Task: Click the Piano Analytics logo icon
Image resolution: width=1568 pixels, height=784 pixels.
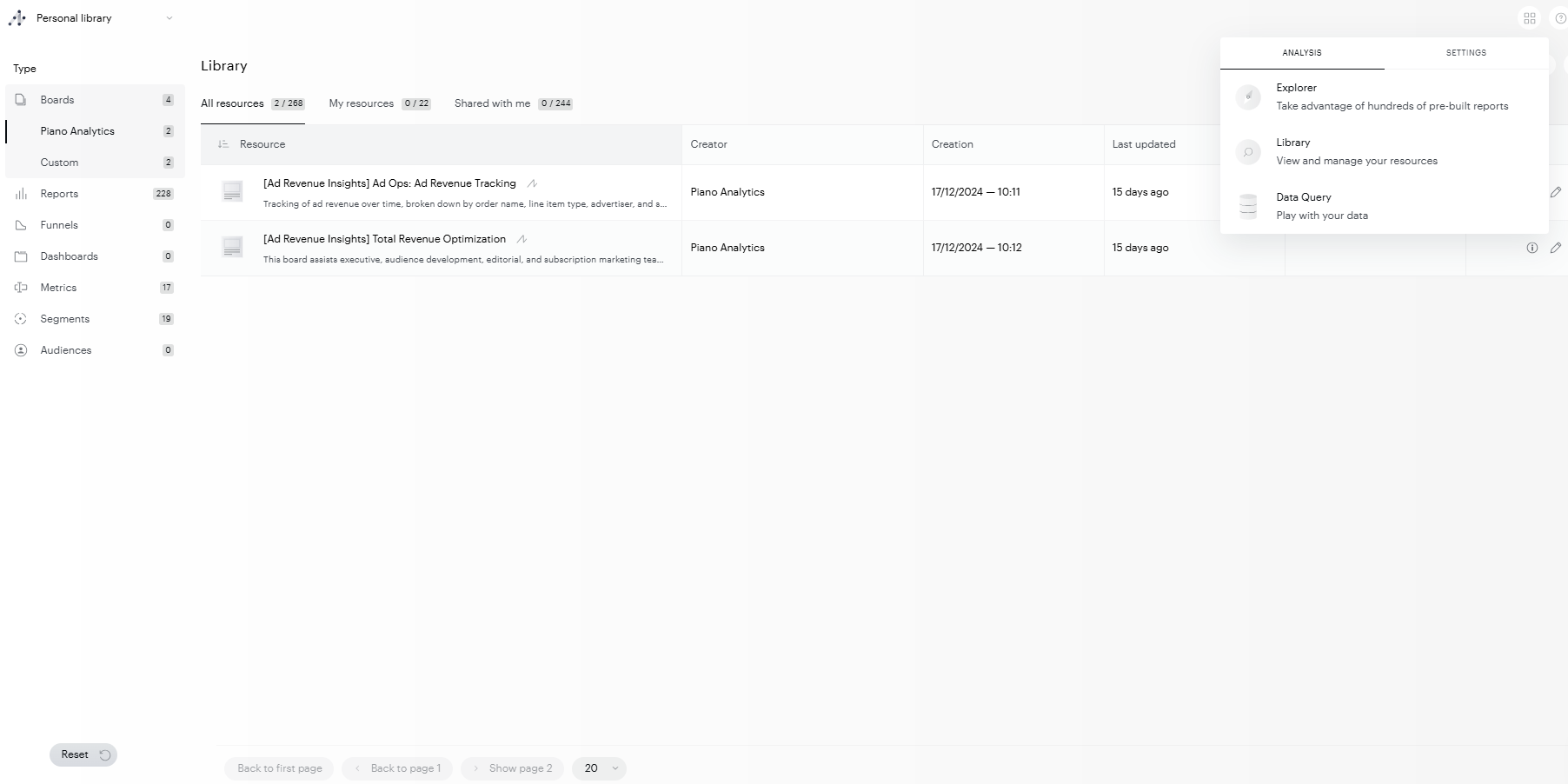Action: pos(17,18)
